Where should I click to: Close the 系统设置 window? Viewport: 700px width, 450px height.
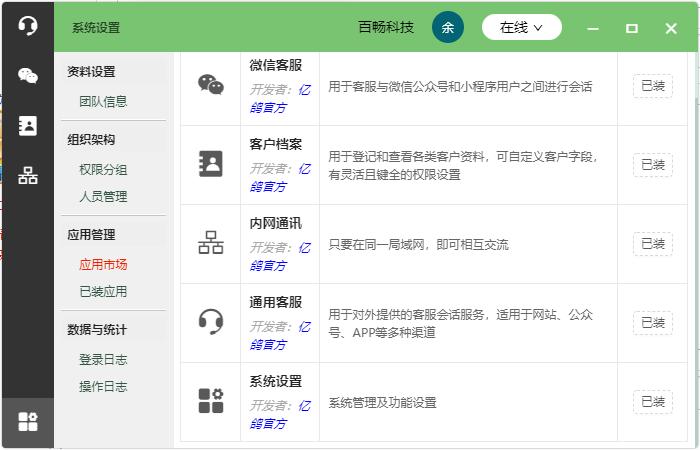(671, 29)
